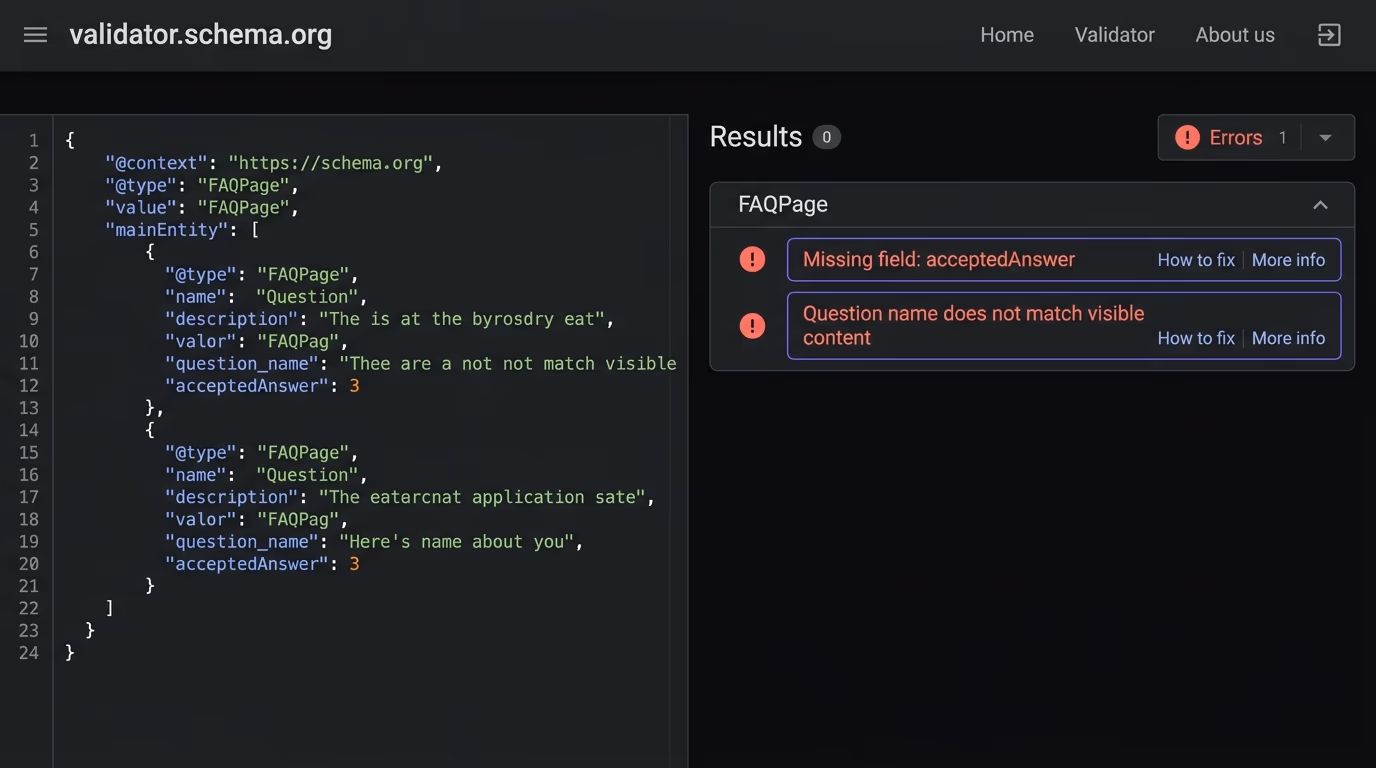Click error icon beside Missing field message
This screenshot has height=768, width=1376.
tap(752, 260)
